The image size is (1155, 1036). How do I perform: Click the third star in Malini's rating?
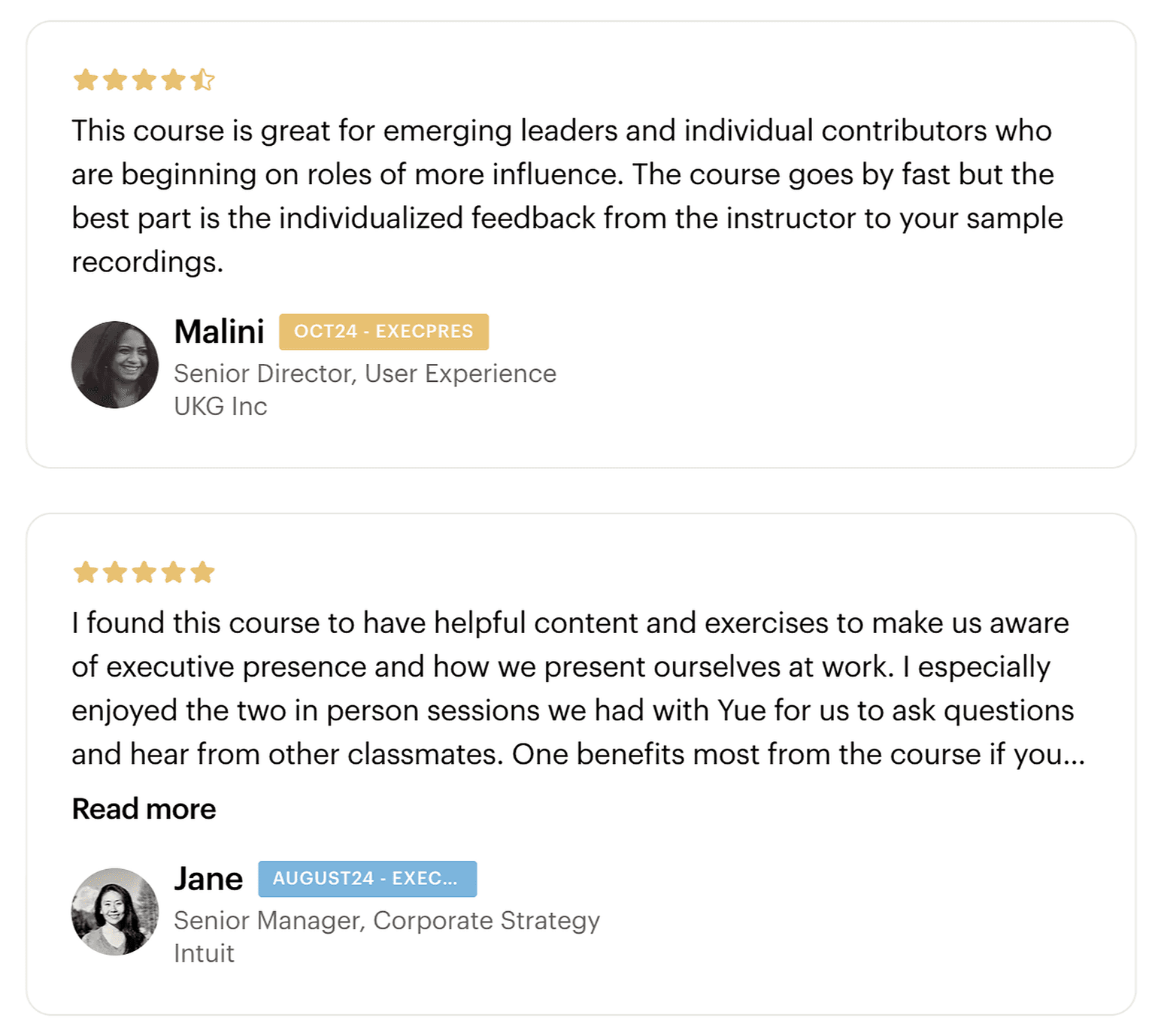[x=144, y=80]
